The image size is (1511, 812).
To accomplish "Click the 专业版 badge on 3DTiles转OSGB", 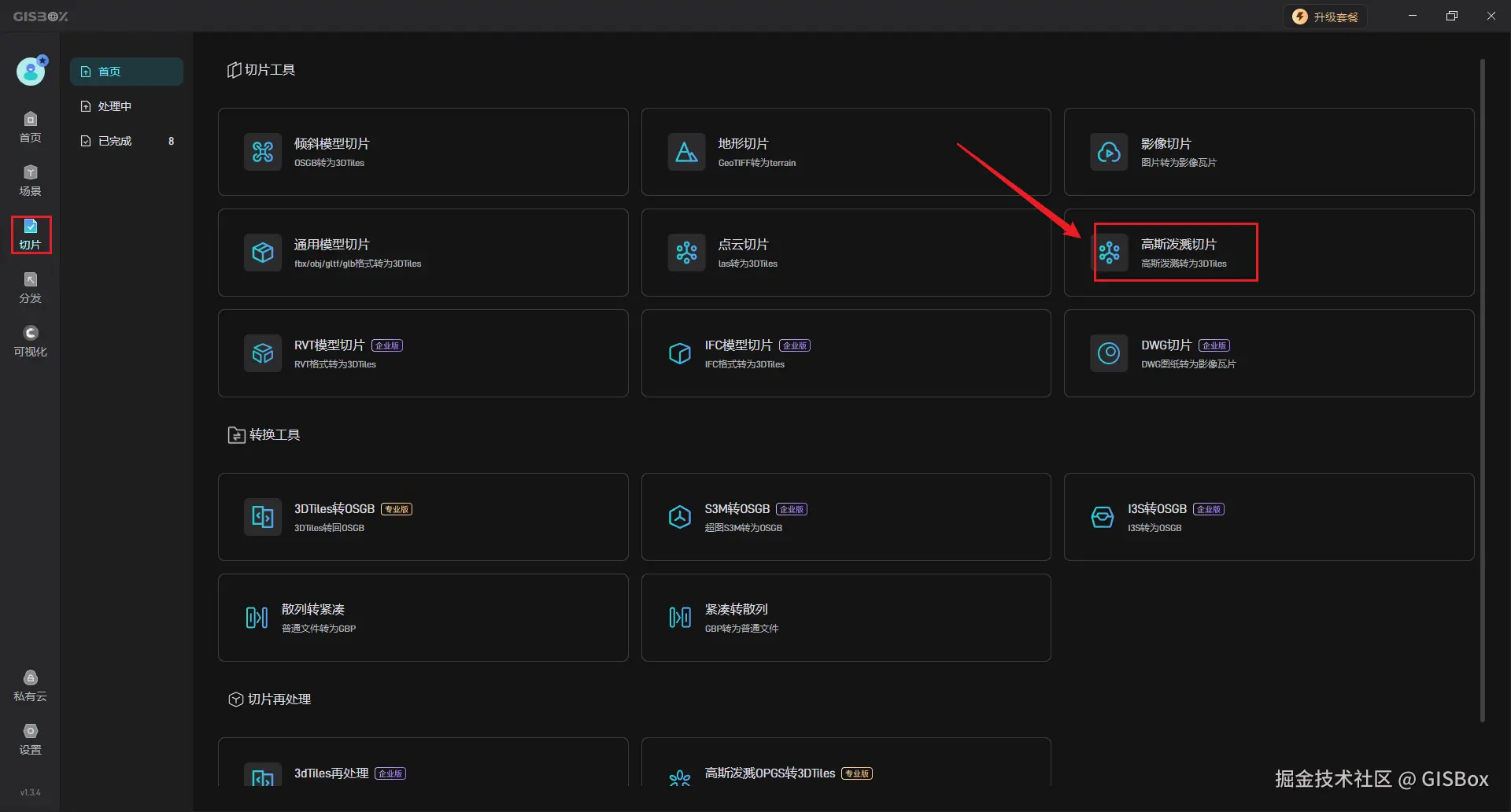I will click(397, 509).
